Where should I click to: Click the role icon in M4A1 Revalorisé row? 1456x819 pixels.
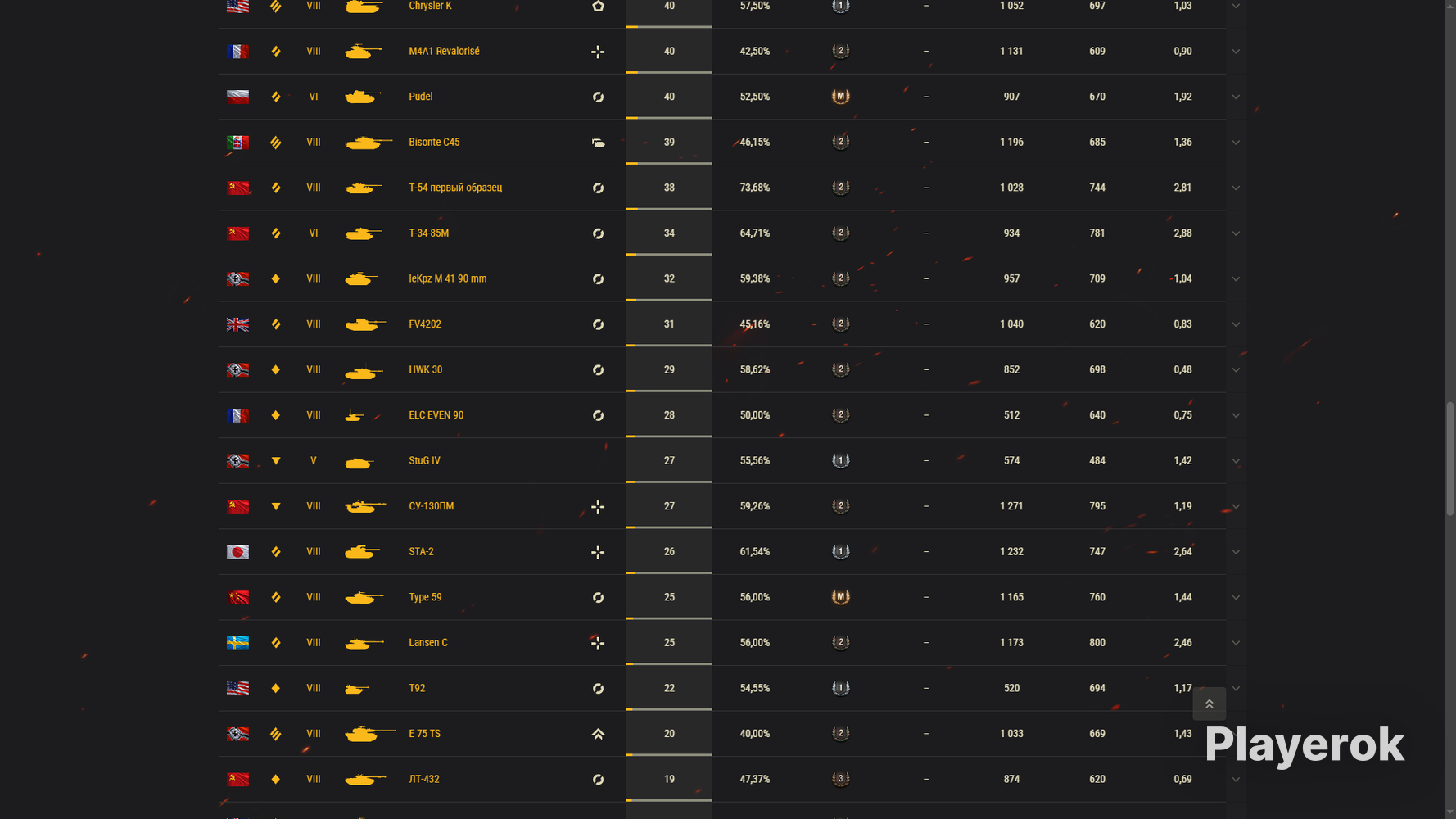(598, 52)
